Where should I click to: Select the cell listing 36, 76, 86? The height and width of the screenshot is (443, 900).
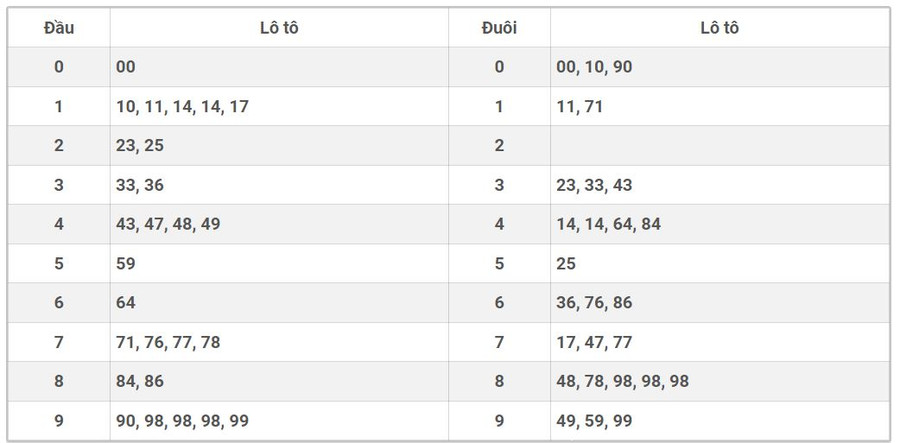click(x=594, y=303)
